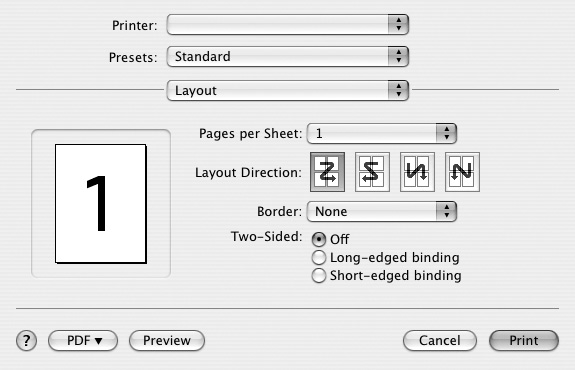Choose the right-to-left reversed Z layout direction

tap(372, 172)
